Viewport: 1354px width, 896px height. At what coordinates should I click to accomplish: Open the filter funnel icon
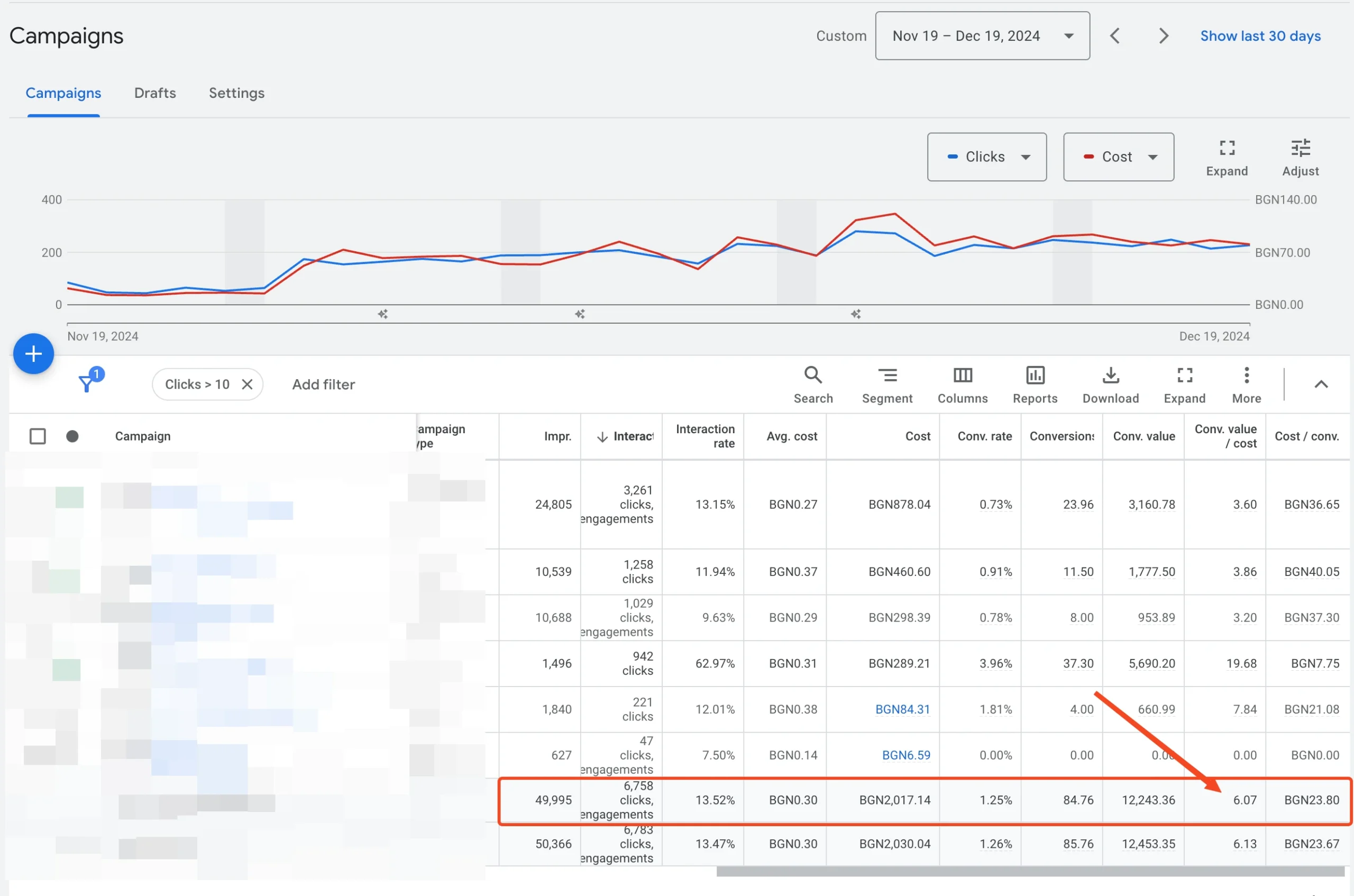tap(87, 383)
